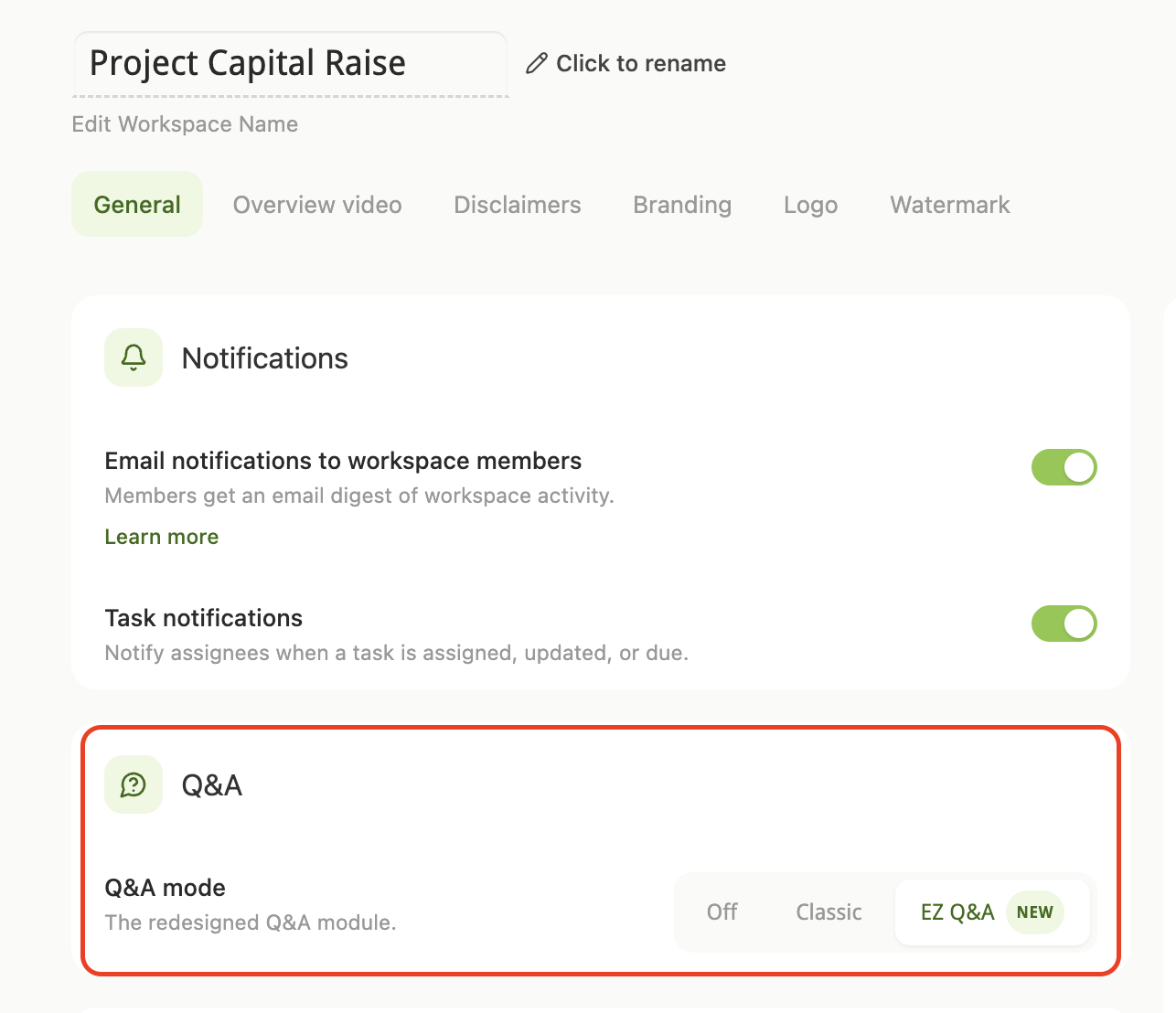This screenshot has height=1013, width=1176.
Task: Click "Notify assignees when a task" description
Action: (397, 653)
